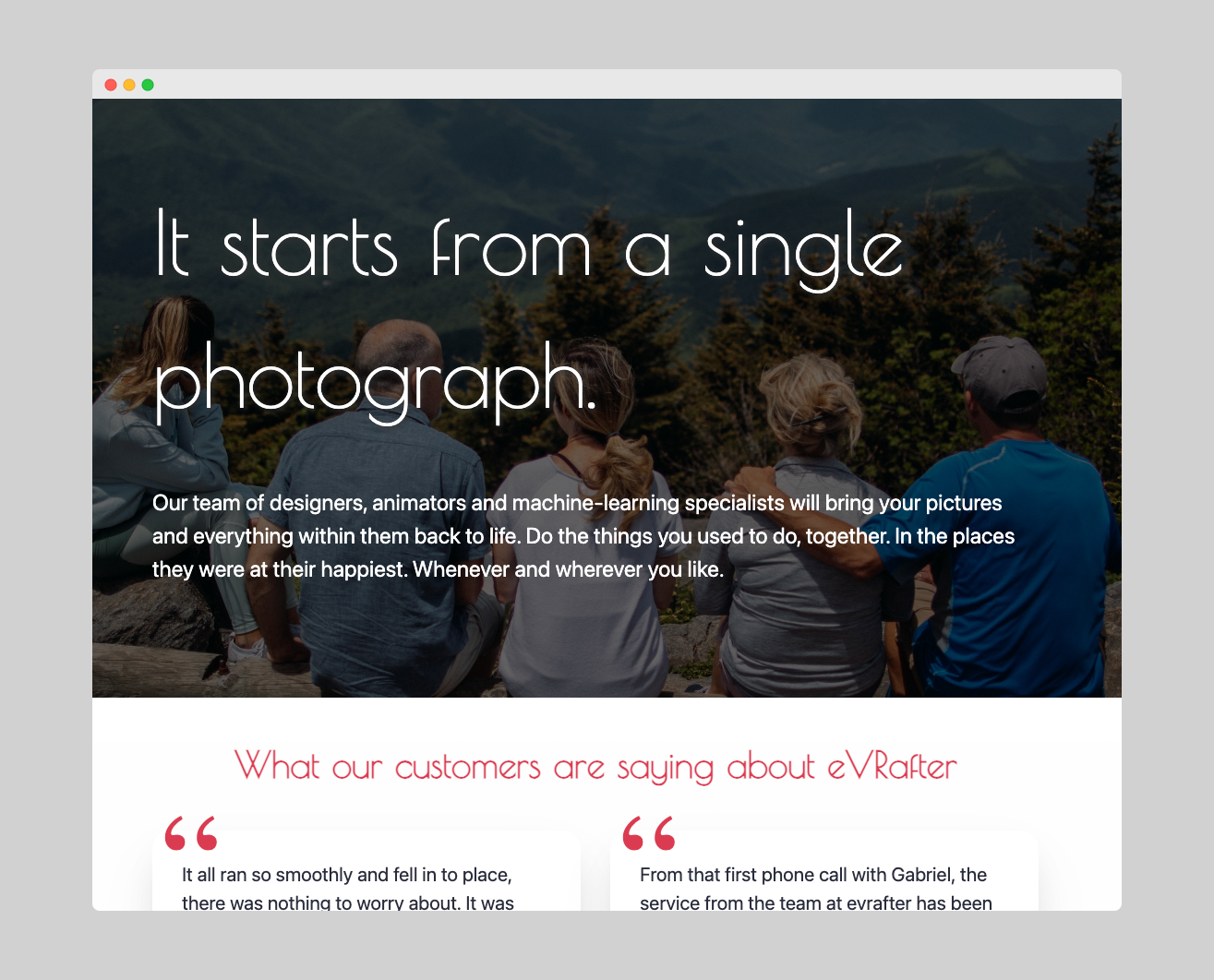The image size is (1214, 980).
Task: Click the 'What our customers are saying' heading
Action: pos(595,767)
